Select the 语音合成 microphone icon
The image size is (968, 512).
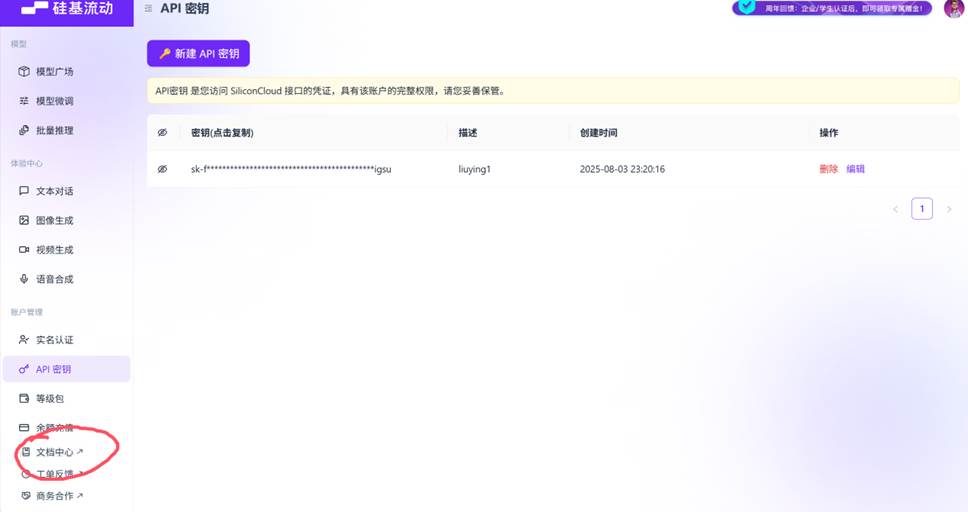tap(24, 279)
